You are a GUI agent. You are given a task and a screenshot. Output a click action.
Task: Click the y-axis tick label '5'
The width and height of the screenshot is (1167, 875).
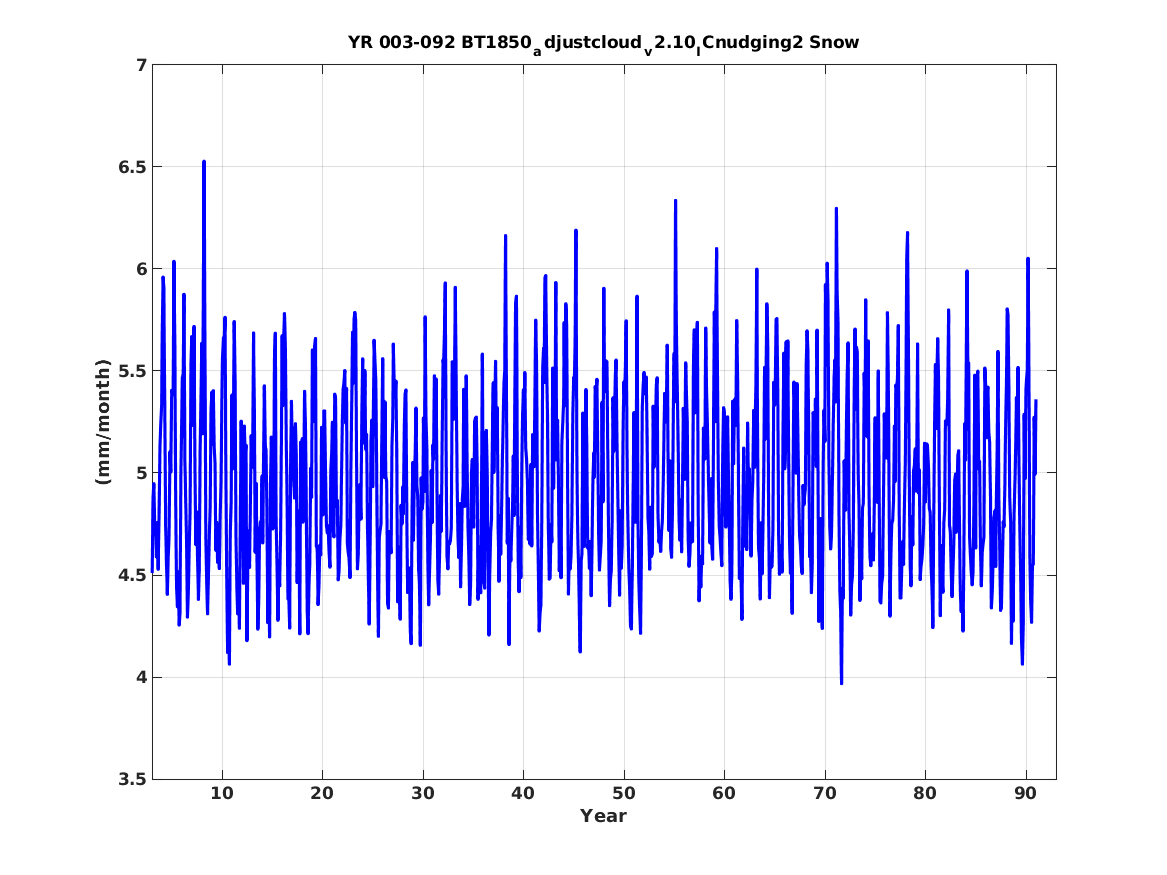tap(141, 472)
